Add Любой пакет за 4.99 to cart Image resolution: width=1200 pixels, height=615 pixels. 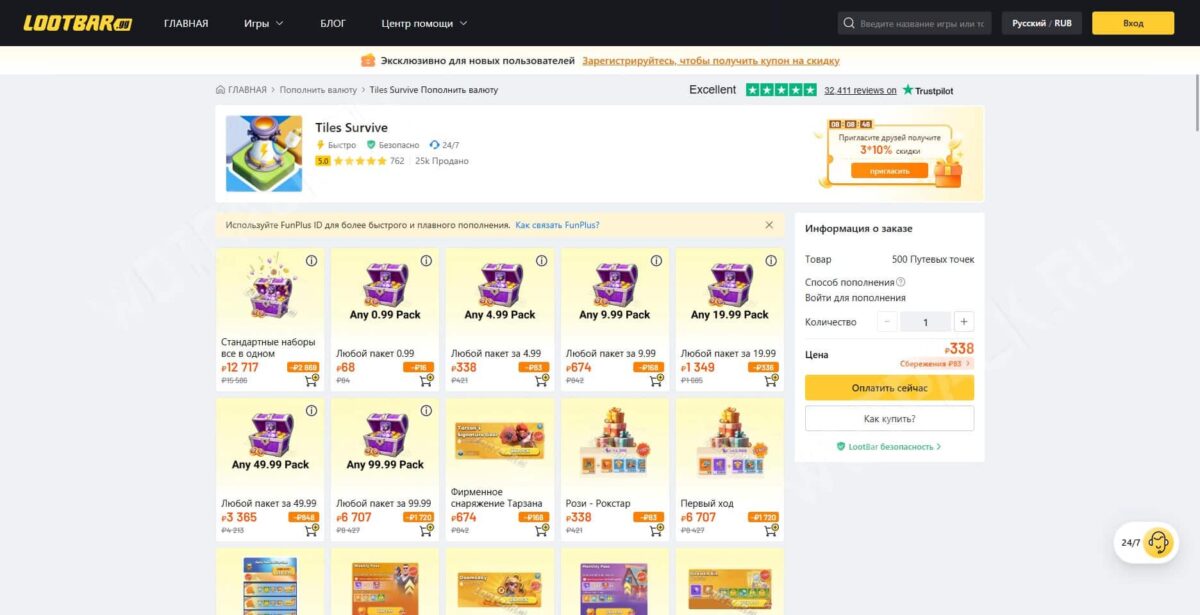tap(541, 380)
